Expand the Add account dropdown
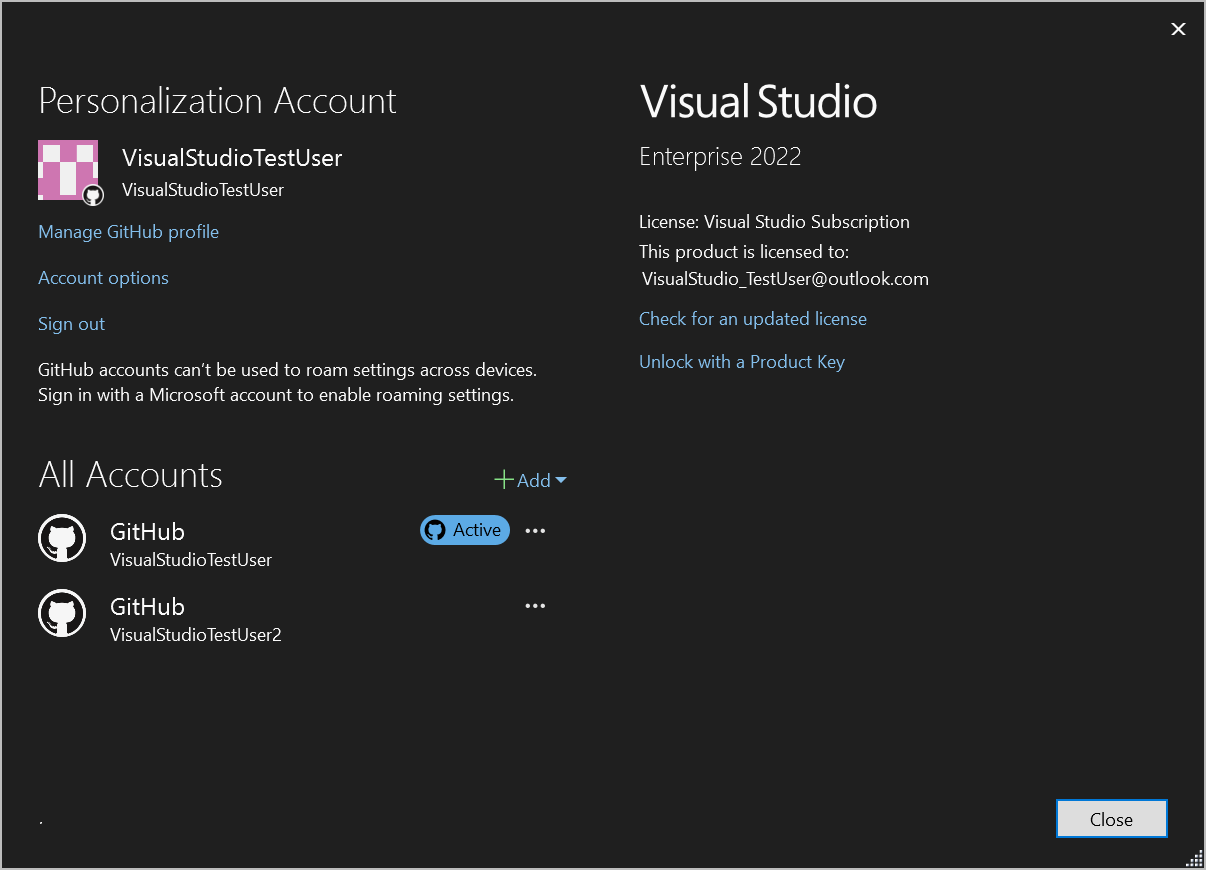Screen dimensions: 1206x870 pyautogui.click(x=561, y=480)
